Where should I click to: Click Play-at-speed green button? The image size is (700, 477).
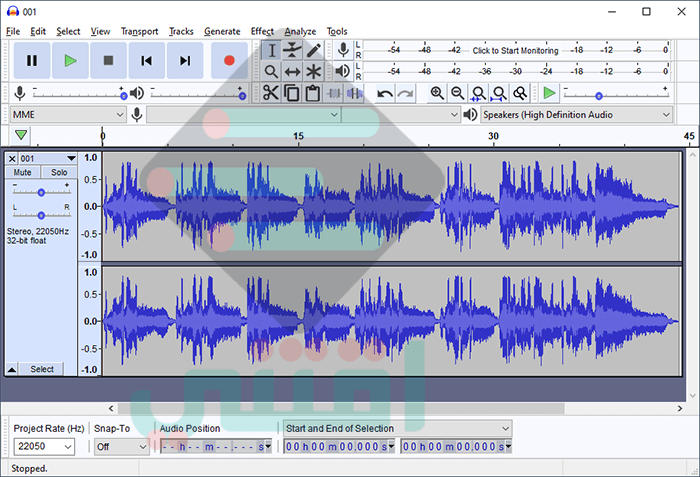pyautogui.click(x=549, y=93)
